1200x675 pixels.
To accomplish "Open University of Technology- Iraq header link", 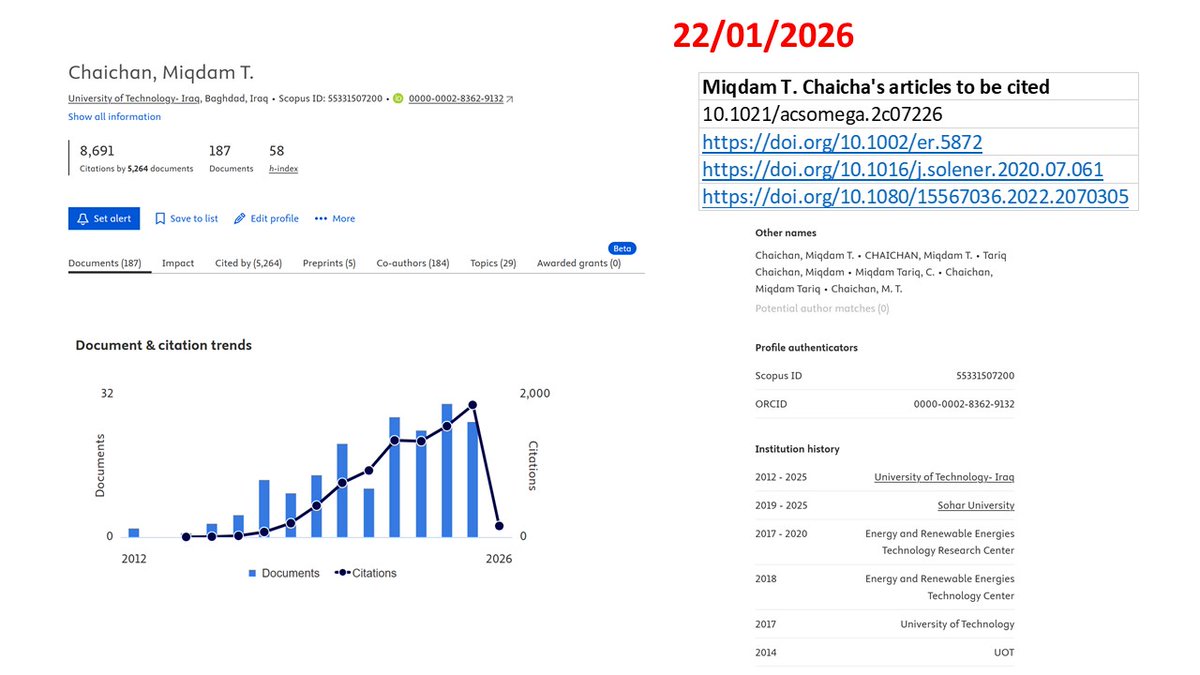I will 134,99.
